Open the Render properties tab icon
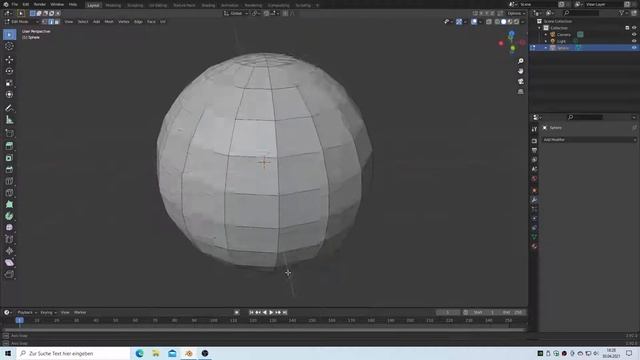Screen dimensions: 640x360 click(534, 141)
